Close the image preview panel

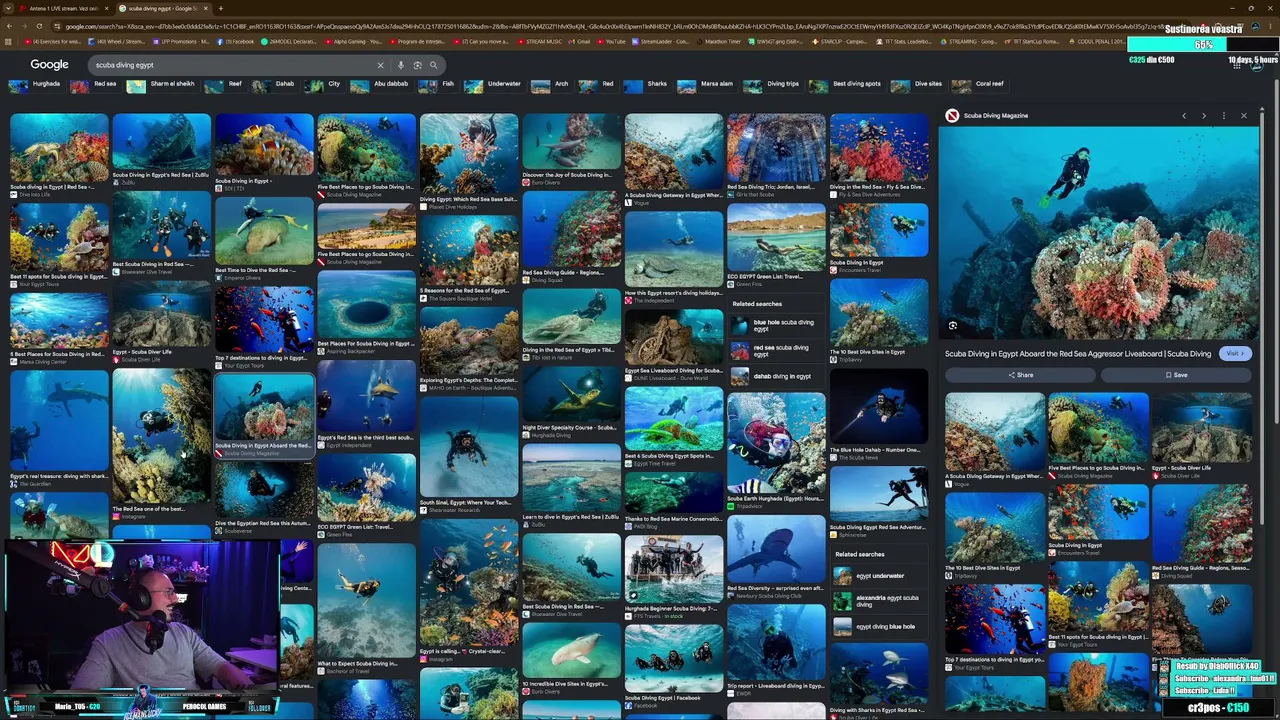point(1244,116)
